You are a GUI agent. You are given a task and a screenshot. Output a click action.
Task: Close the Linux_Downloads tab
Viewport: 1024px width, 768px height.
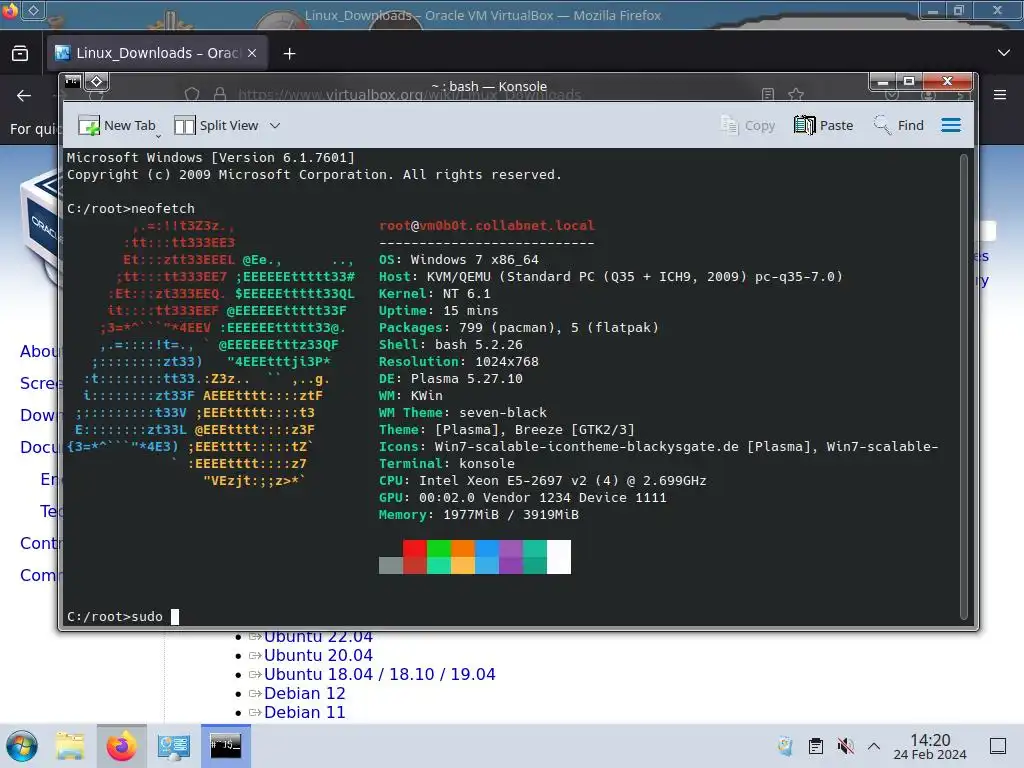(252, 53)
